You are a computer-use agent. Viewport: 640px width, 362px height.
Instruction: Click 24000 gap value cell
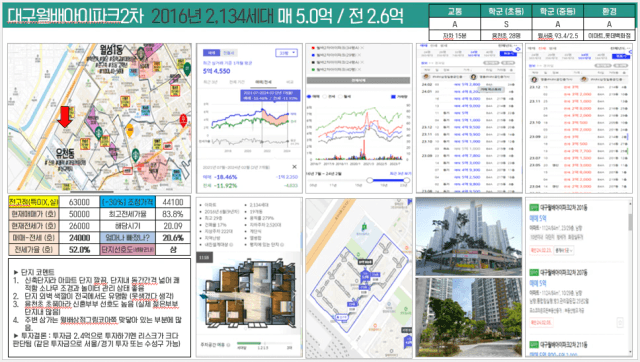click(x=79, y=238)
